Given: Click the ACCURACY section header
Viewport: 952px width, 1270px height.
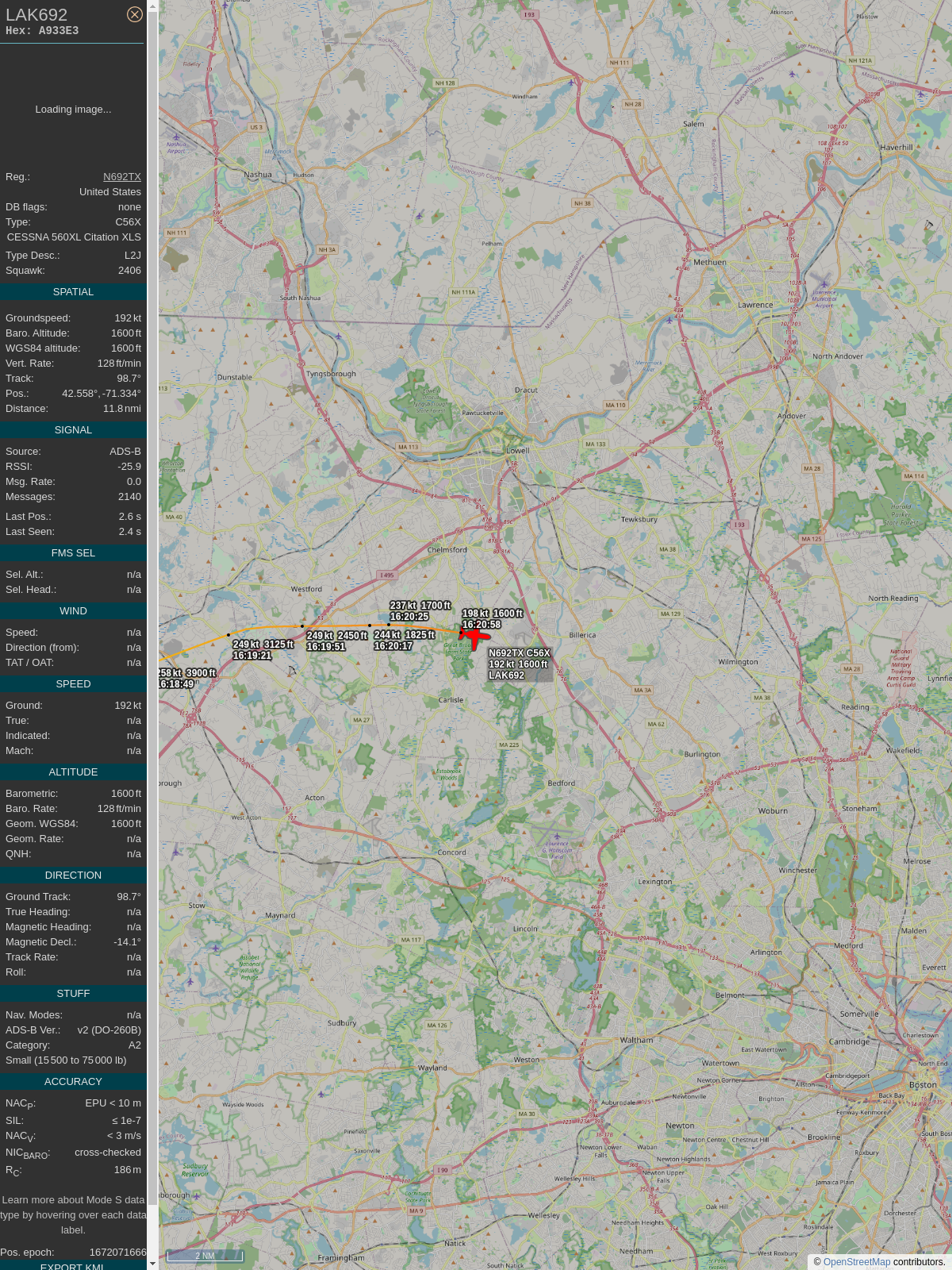Looking at the screenshot, I should (x=73, y=1082).
